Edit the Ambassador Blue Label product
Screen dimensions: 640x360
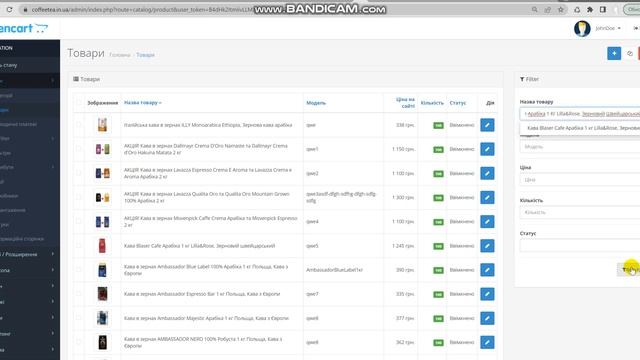point(487,270)
